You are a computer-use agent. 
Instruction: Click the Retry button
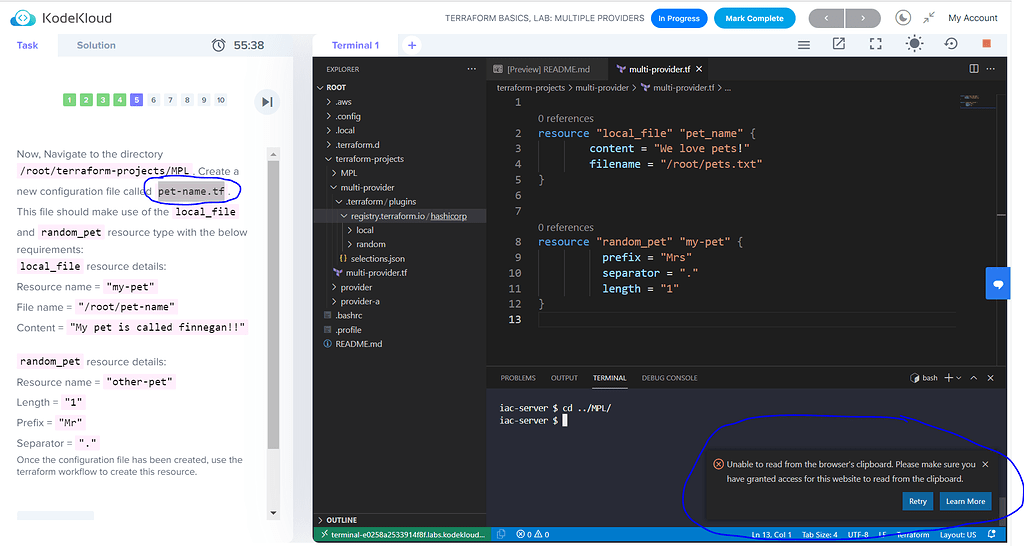point(917,501)
